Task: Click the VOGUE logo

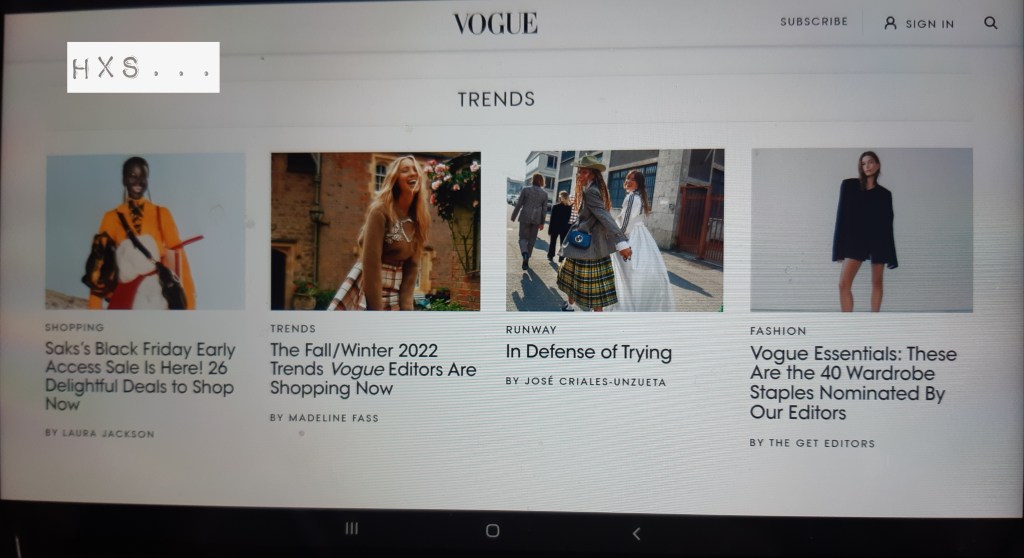Action: (496, 24)
